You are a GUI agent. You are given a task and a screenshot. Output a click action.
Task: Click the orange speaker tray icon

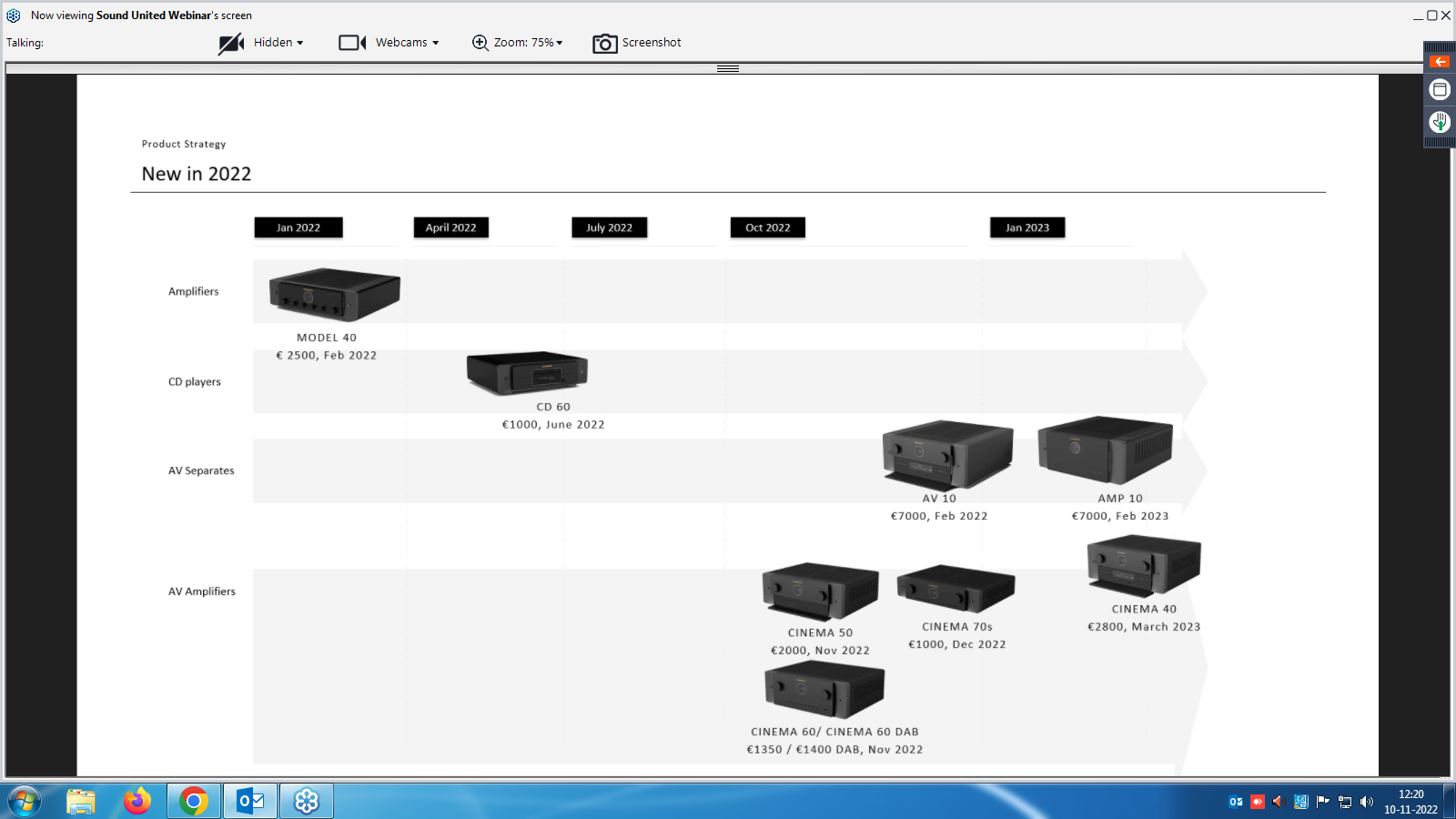pyautogui.click(x=1278, y=802)
